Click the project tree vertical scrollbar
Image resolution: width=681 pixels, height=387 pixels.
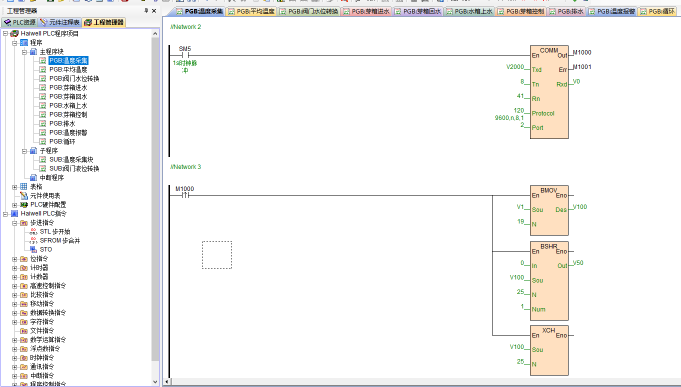[155, 198]
